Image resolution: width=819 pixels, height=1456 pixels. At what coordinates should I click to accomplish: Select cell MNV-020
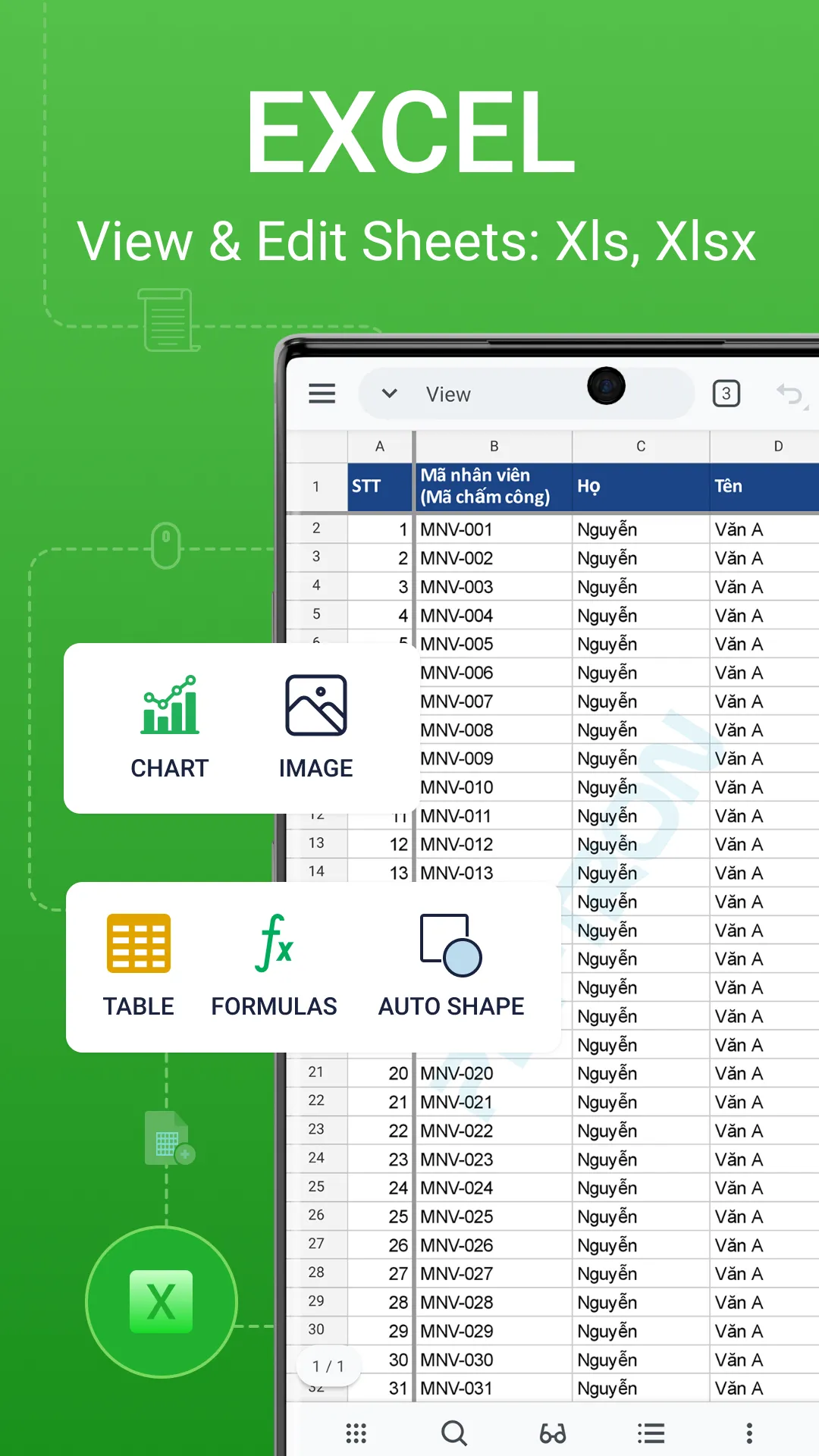tap(494, 1073)
